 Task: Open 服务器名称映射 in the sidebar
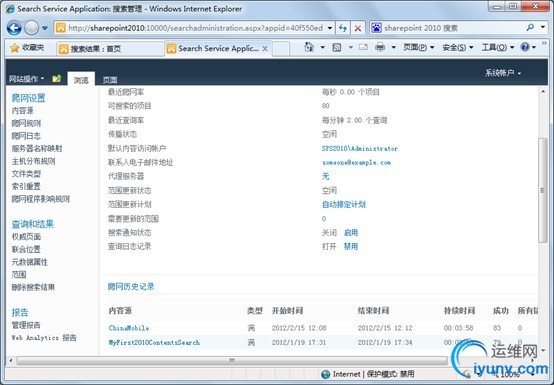37,148
